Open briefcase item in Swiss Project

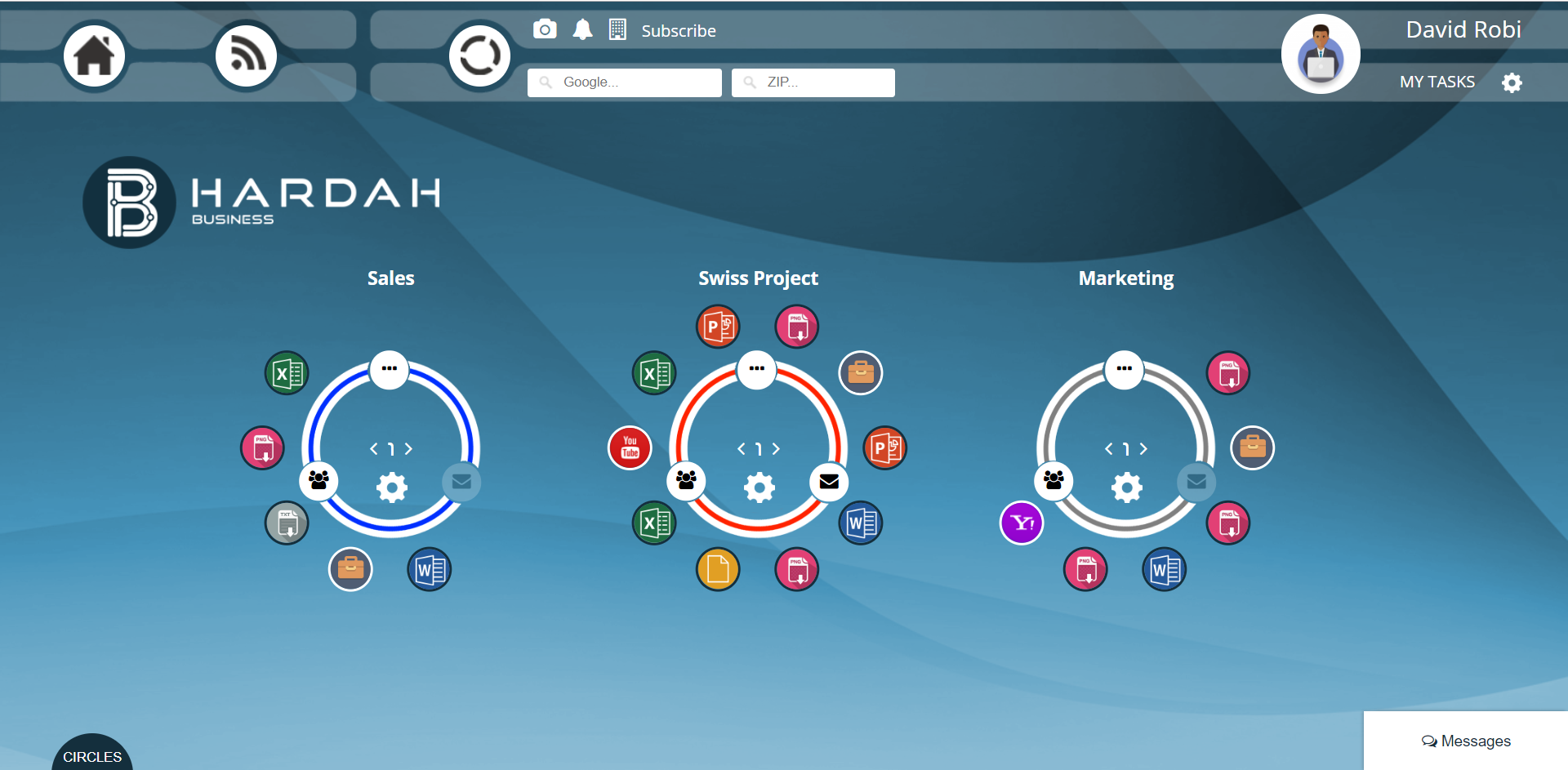tap(861, 373)
